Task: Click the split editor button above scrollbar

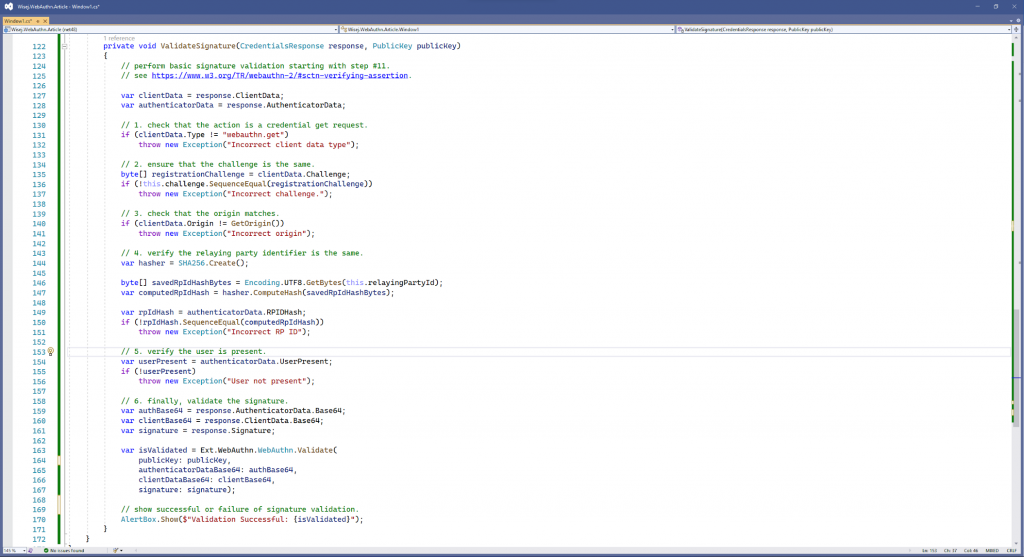Action: 1017,29
